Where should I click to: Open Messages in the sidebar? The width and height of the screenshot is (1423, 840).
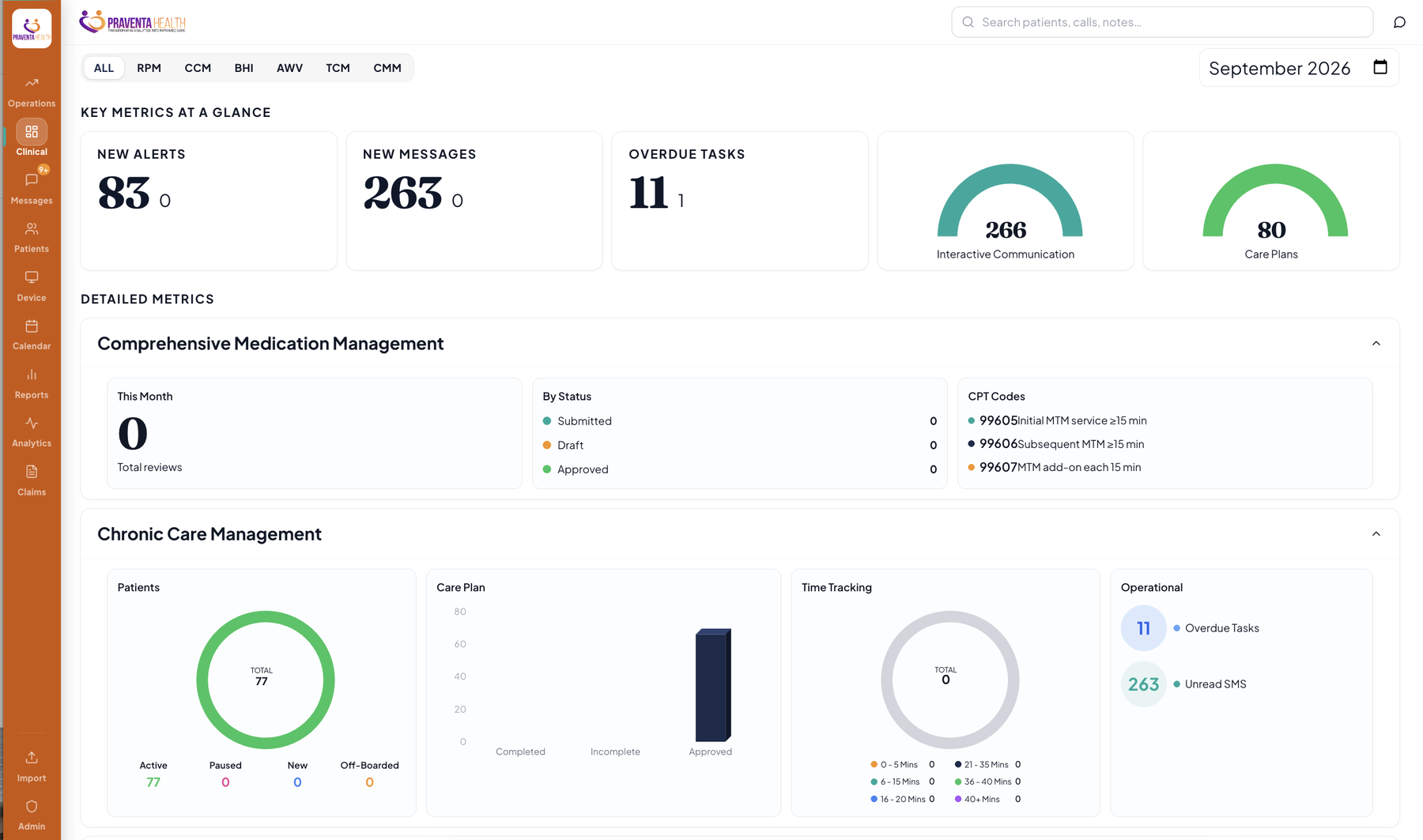pos(32,189)
